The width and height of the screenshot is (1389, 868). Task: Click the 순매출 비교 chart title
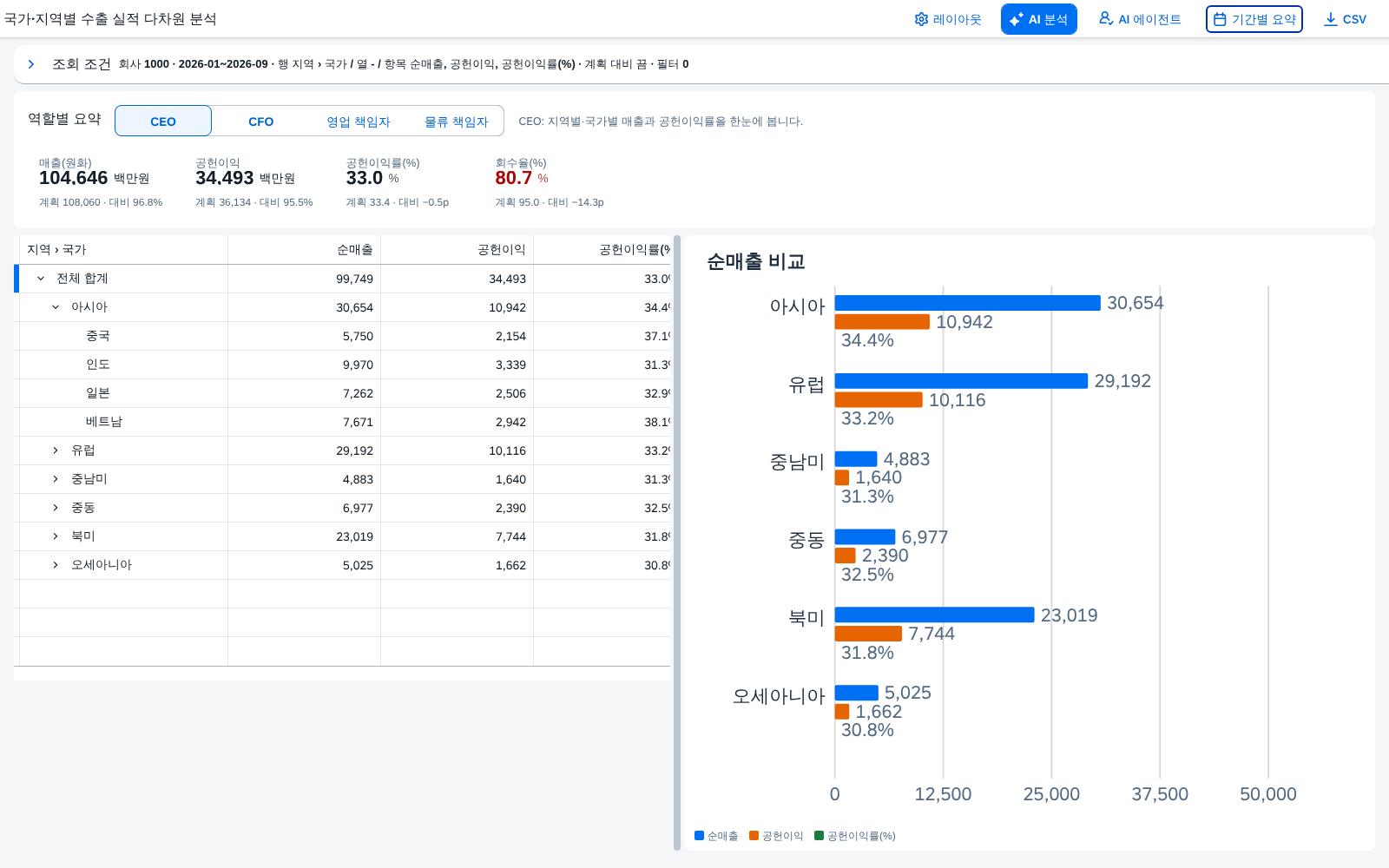tap(756, 261)
